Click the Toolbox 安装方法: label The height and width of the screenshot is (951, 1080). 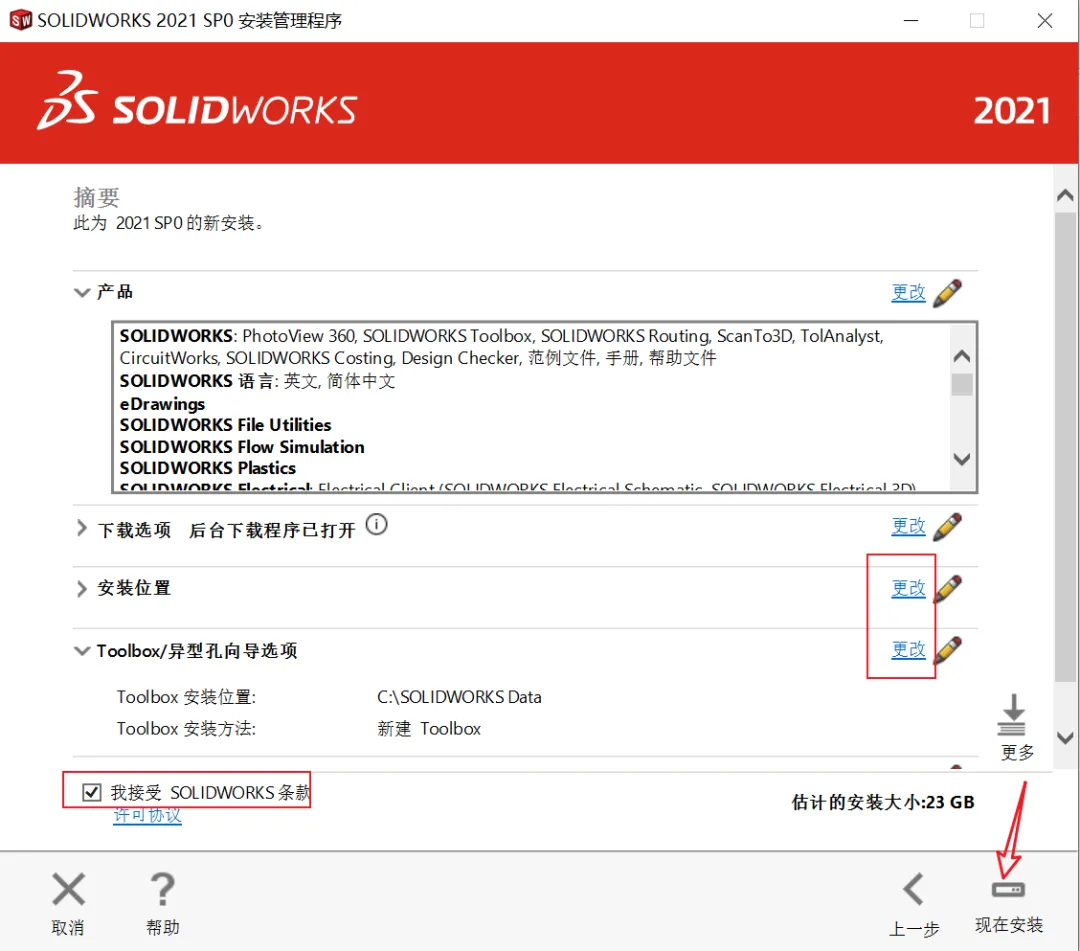(186, 729)
